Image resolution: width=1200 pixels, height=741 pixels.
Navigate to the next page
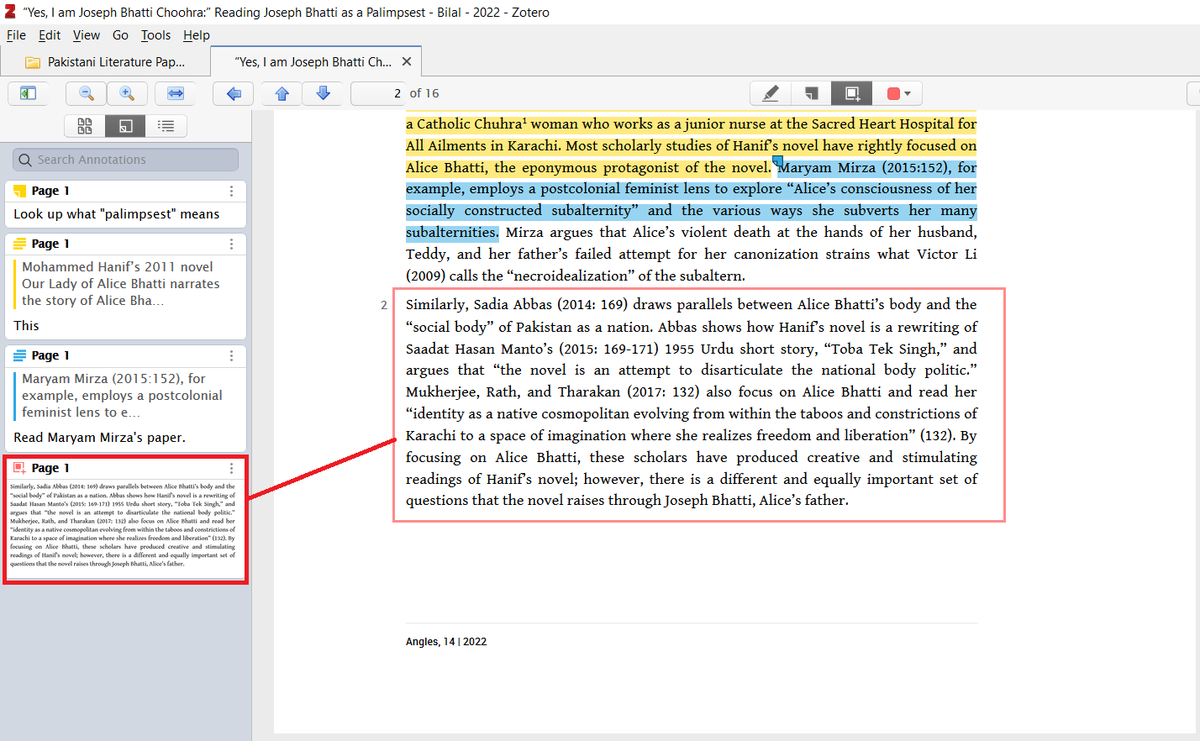[x=323, y=92]
